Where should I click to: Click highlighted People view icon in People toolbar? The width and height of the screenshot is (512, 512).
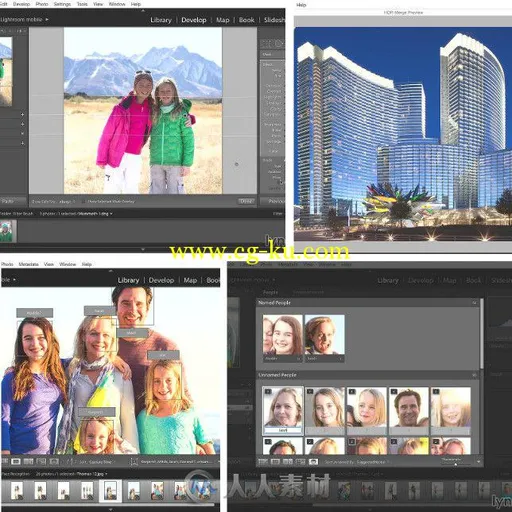tap(313, 462)
